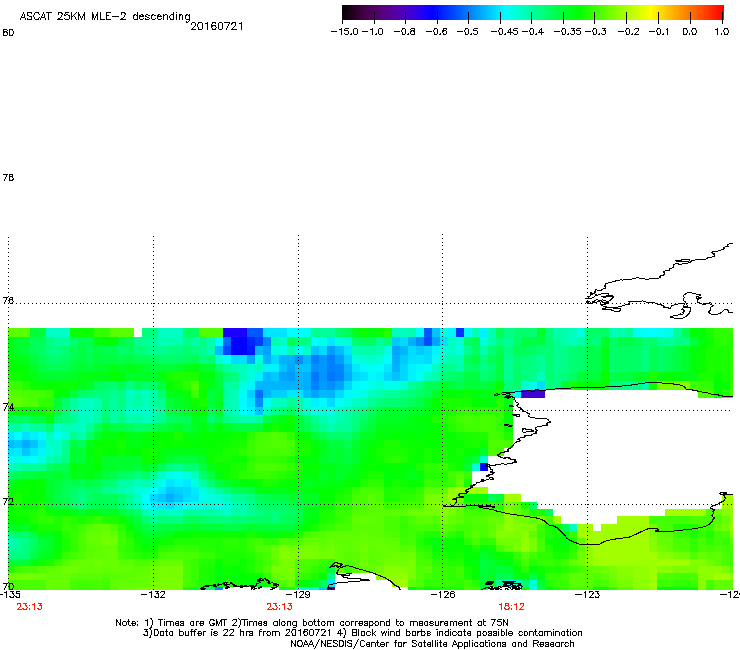The image size is (740, 650).
Task: Click the red '23:13' label near -129
Action: [279, 607]
